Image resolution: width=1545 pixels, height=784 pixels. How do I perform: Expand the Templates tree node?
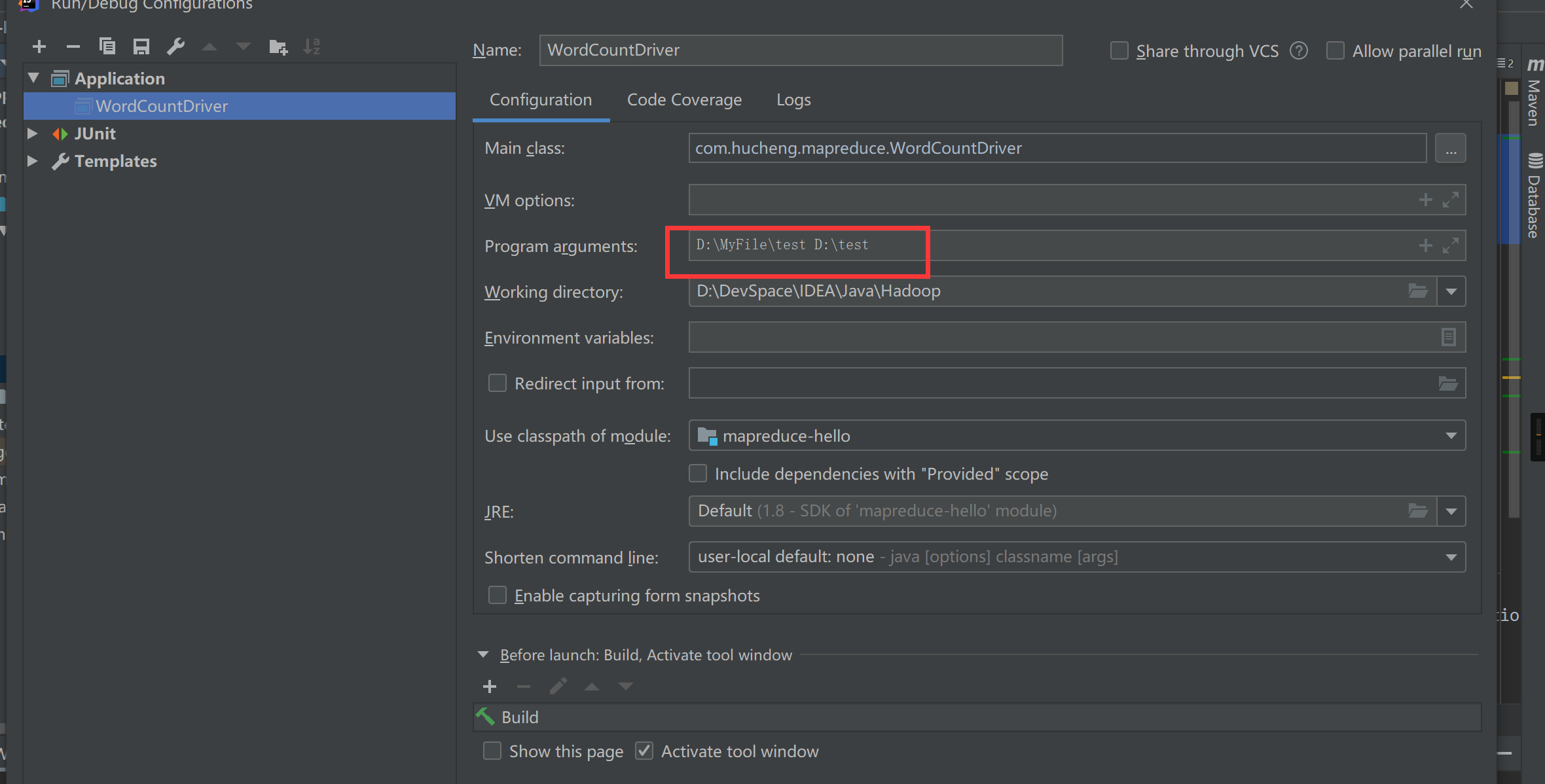coord(32,161)
